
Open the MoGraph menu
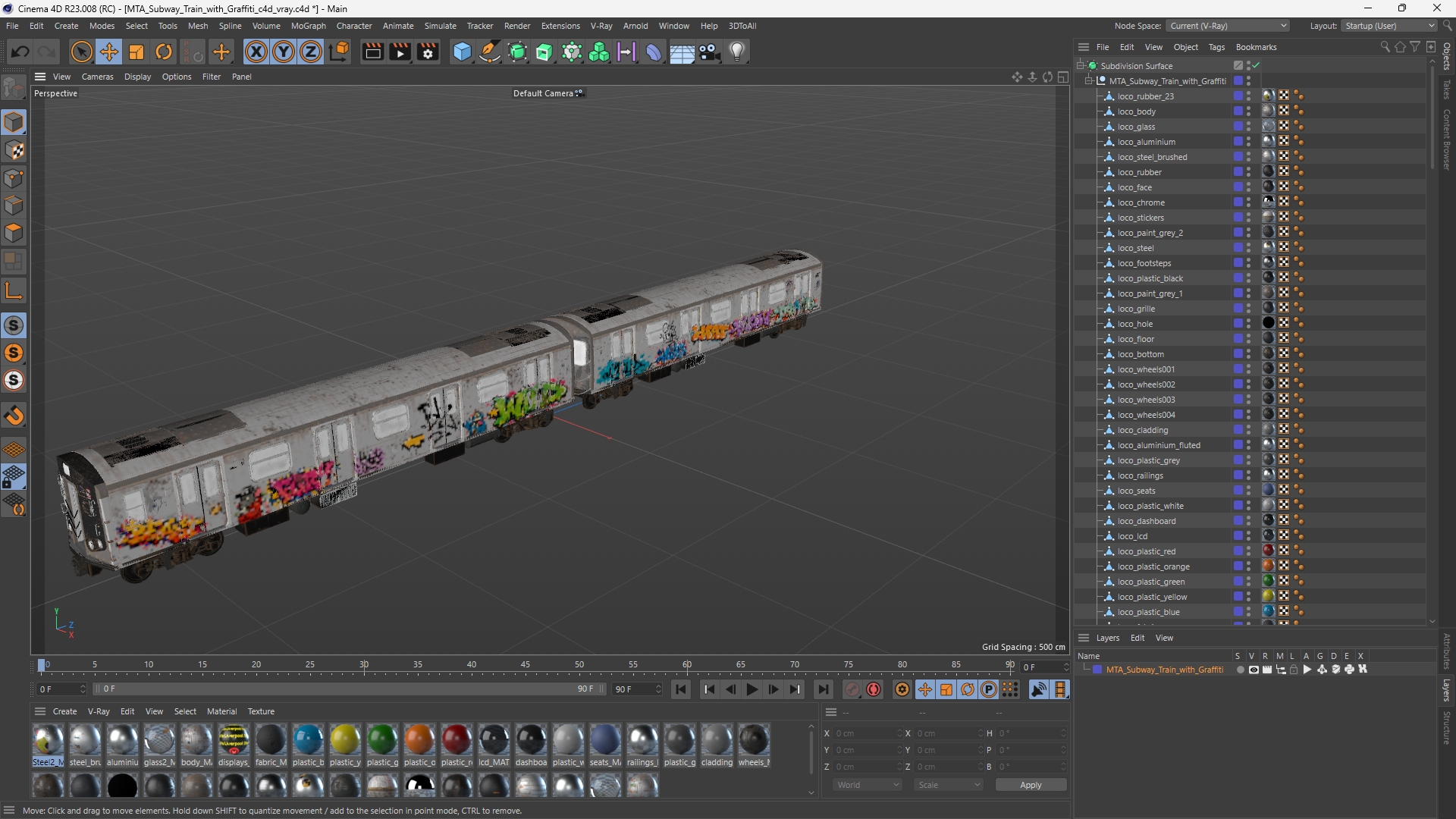point(309,26)
